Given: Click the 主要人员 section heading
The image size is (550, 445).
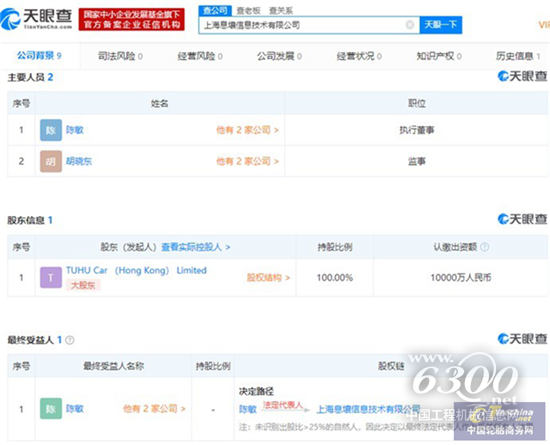Looking at the screenshot, I should click(30, 77).
